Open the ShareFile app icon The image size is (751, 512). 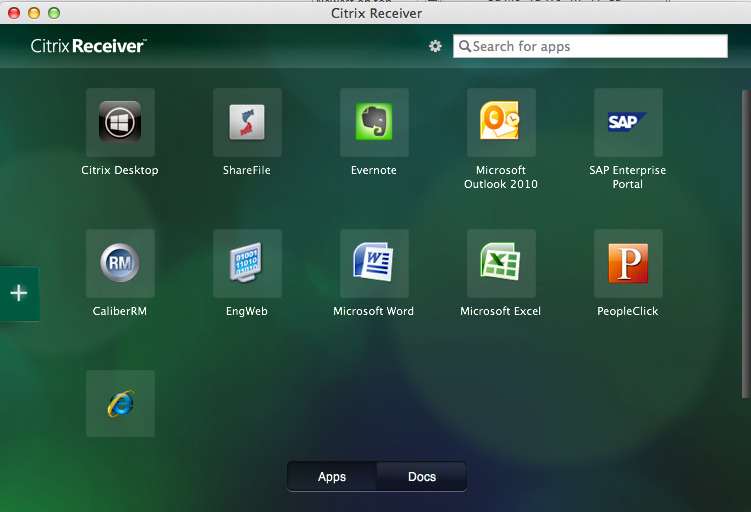247,122
